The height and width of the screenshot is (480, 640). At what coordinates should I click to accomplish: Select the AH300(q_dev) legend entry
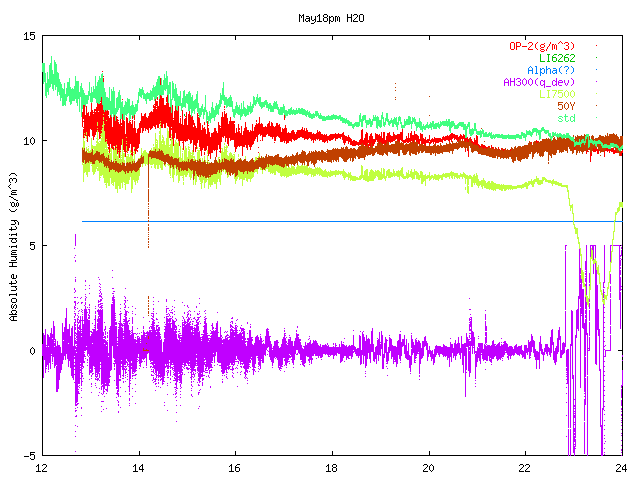tap(539, 82)
